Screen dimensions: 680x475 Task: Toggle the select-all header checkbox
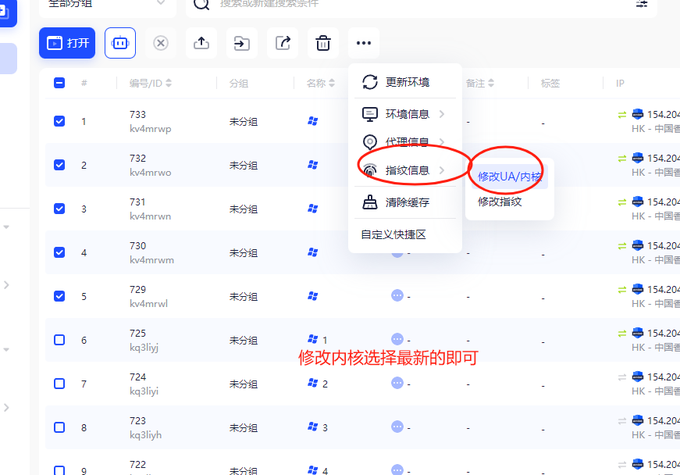pyautogui.click(x=59, y=83)
